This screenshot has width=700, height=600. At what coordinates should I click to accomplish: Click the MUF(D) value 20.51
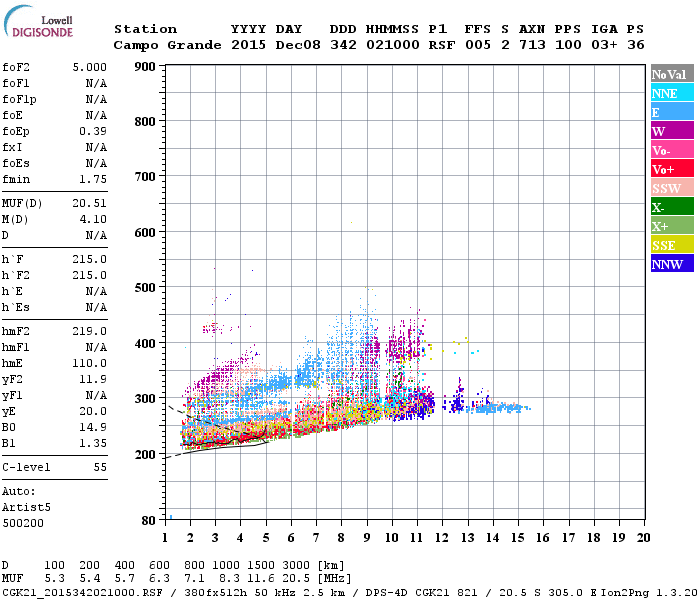pyautogui.click(x=90, y=204)
